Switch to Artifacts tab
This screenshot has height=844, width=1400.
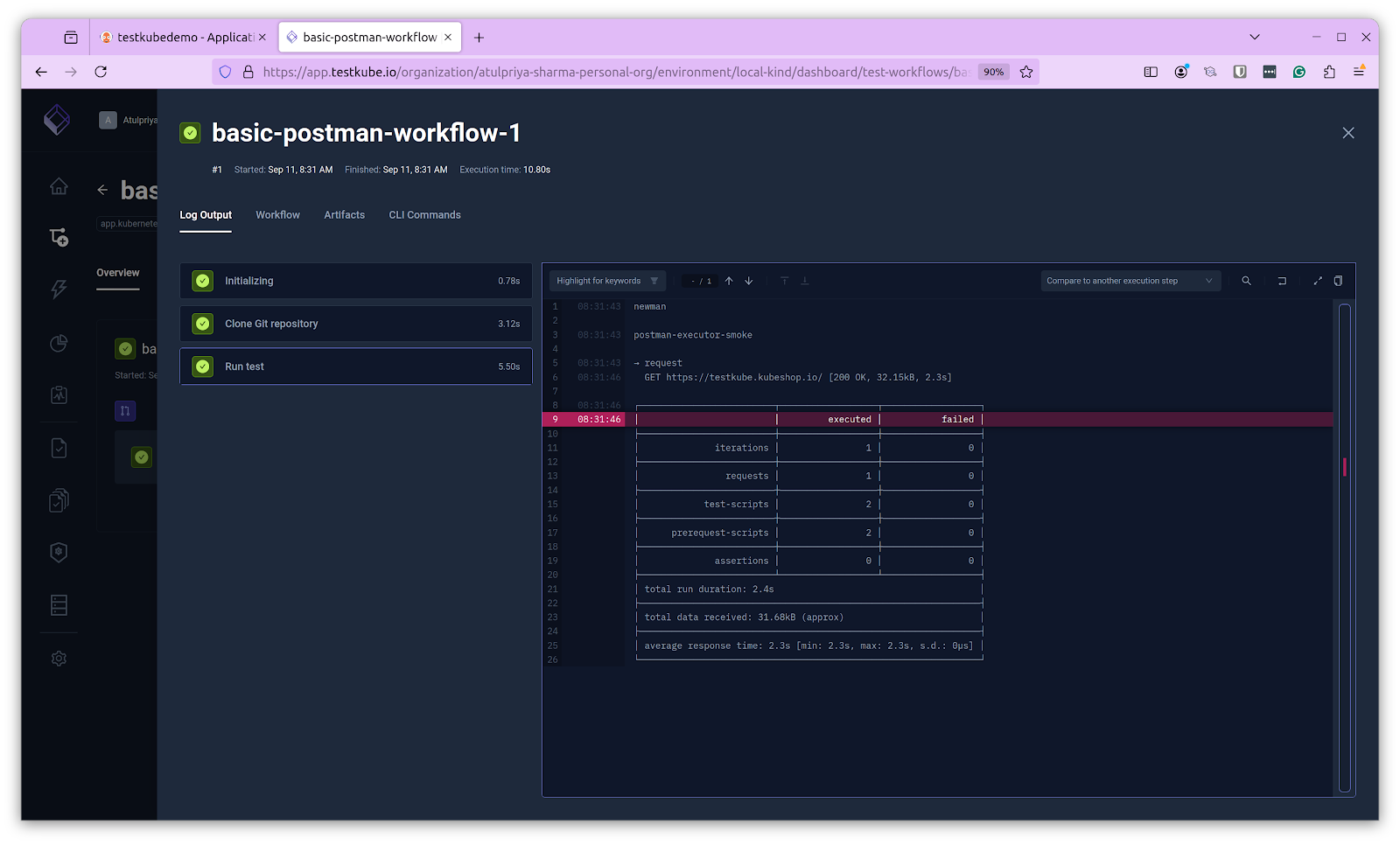[x=345, y=215]
